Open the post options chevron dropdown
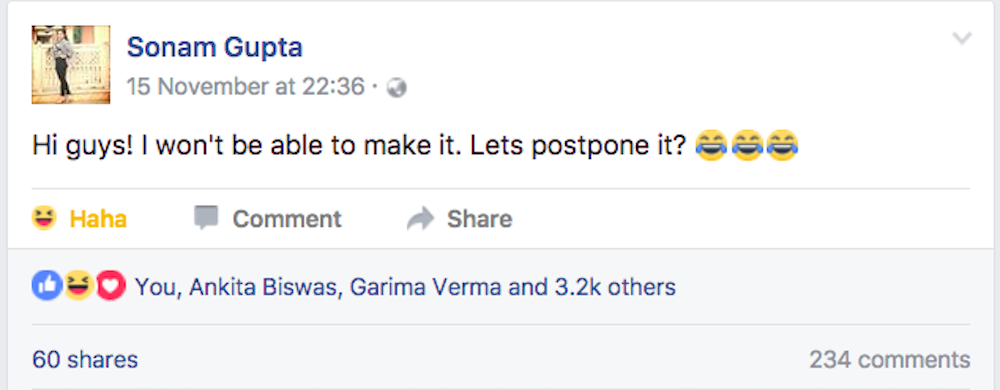 click(962, 39)
